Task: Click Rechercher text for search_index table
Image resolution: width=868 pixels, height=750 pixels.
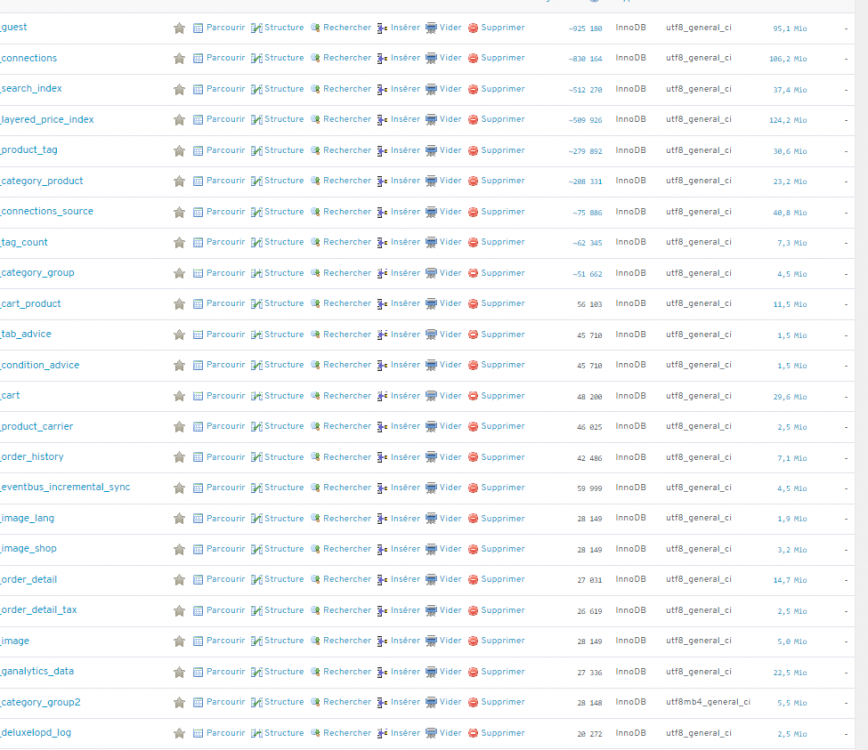Action: point(347,89)
